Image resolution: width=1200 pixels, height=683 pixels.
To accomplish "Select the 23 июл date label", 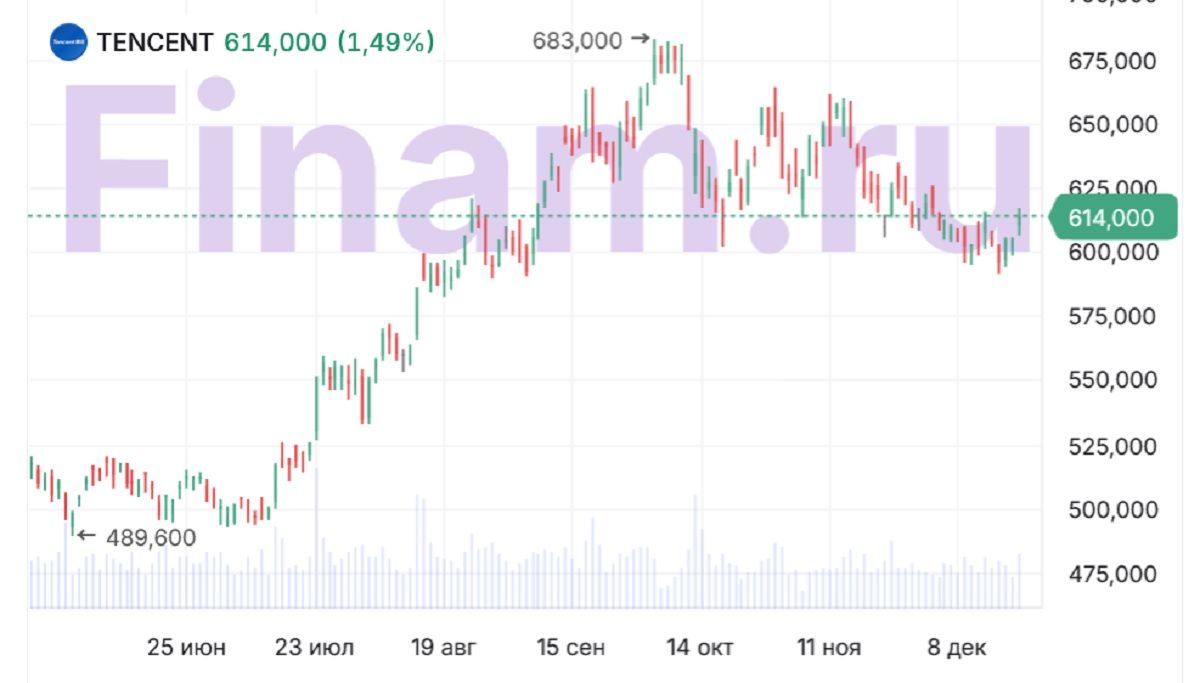I will [x=315, y=648].
